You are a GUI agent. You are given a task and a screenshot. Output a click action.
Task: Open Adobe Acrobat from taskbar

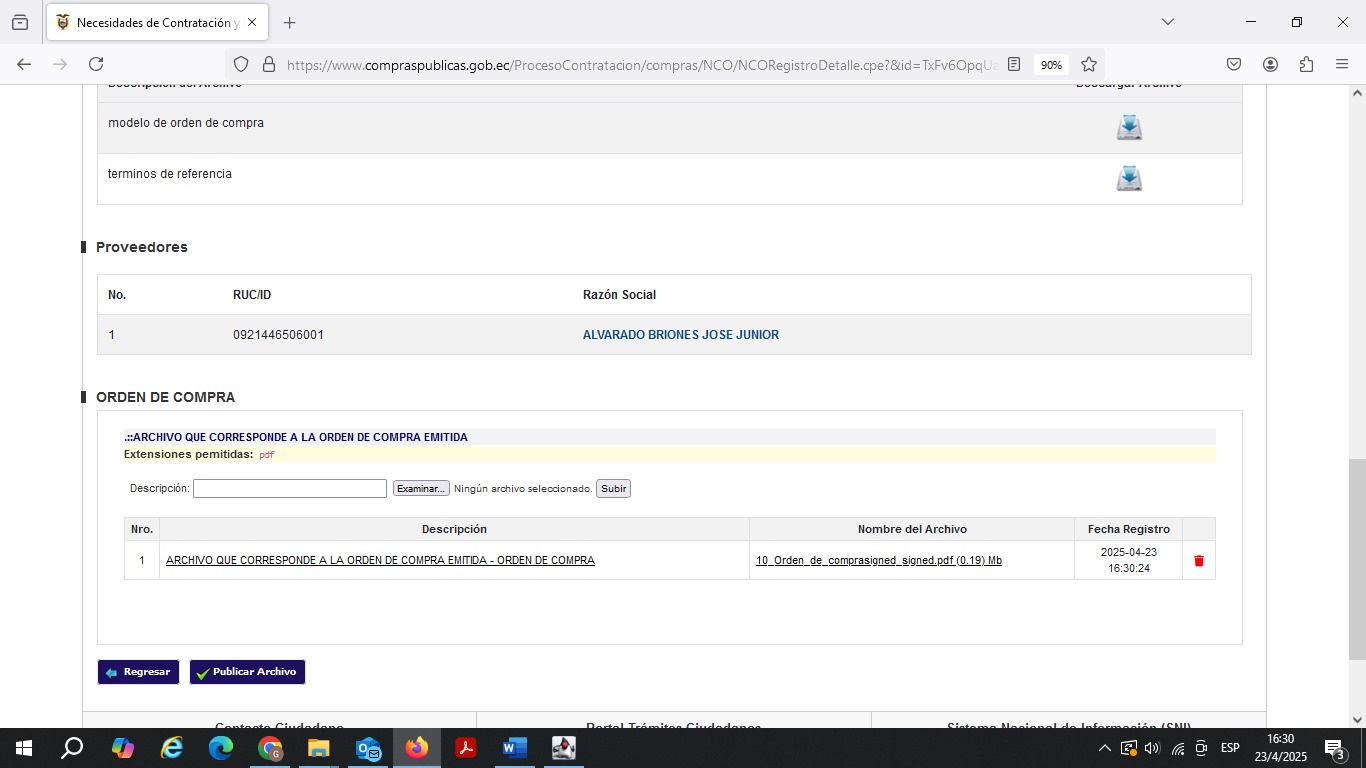point(465,748)
